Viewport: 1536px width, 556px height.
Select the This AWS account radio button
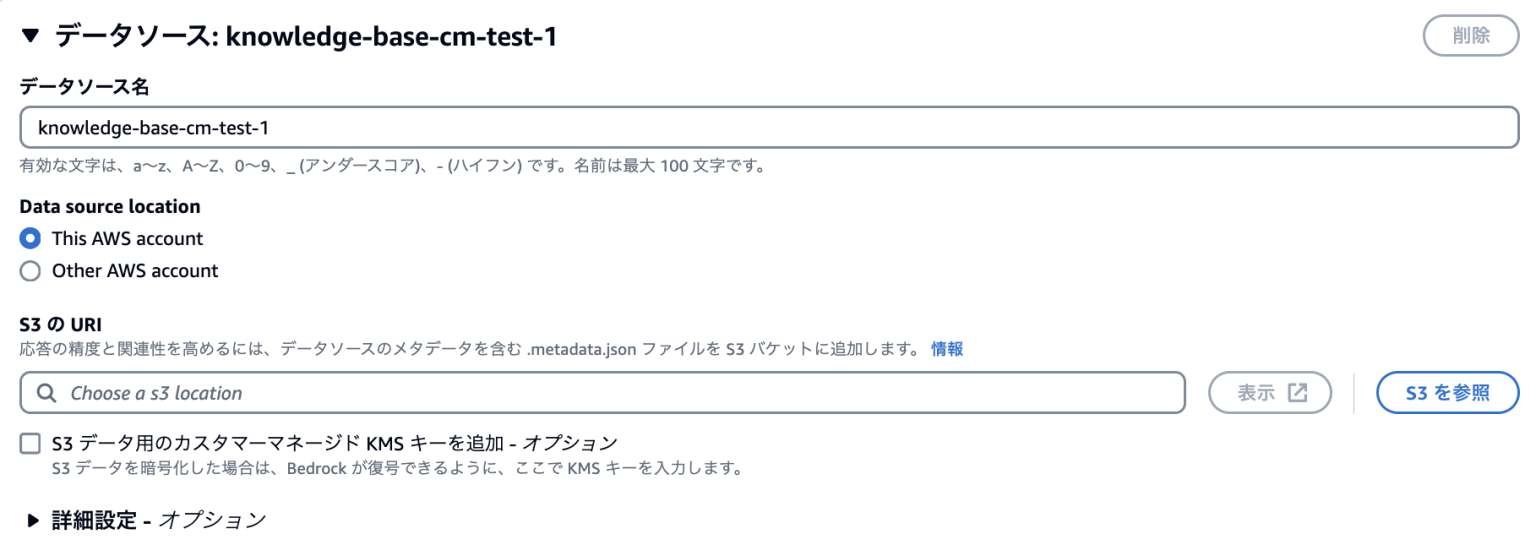(31, 239)
